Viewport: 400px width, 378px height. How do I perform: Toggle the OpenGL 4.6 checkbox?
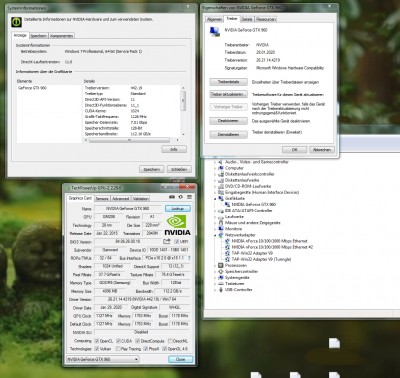coord(164,349)
